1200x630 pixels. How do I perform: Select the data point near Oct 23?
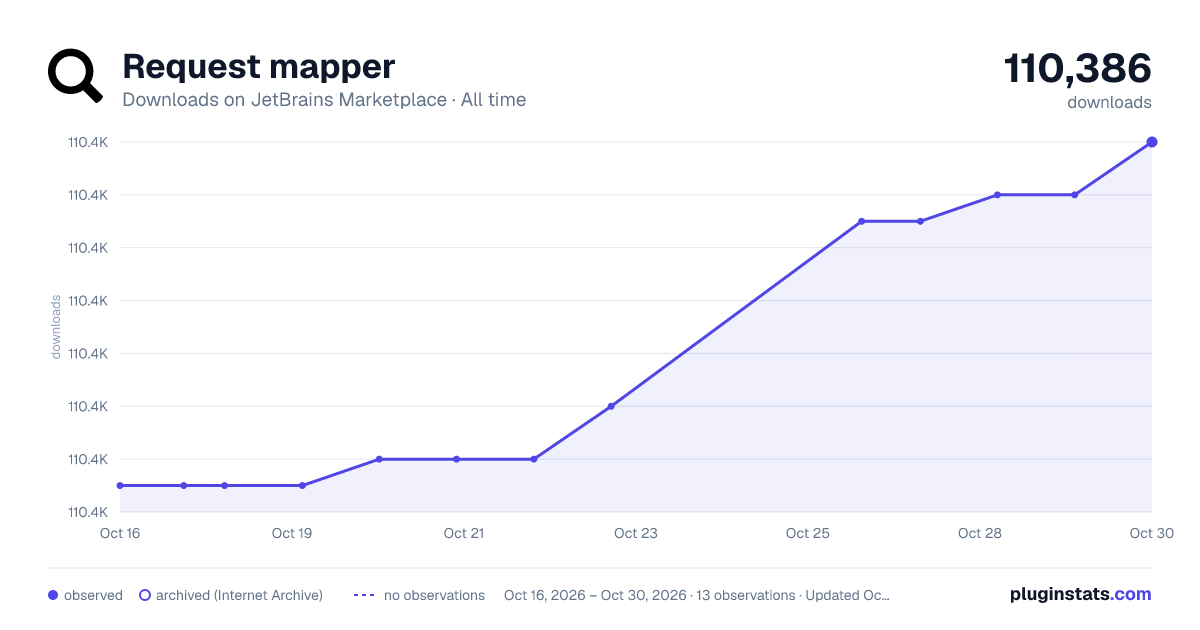(611, 406)
